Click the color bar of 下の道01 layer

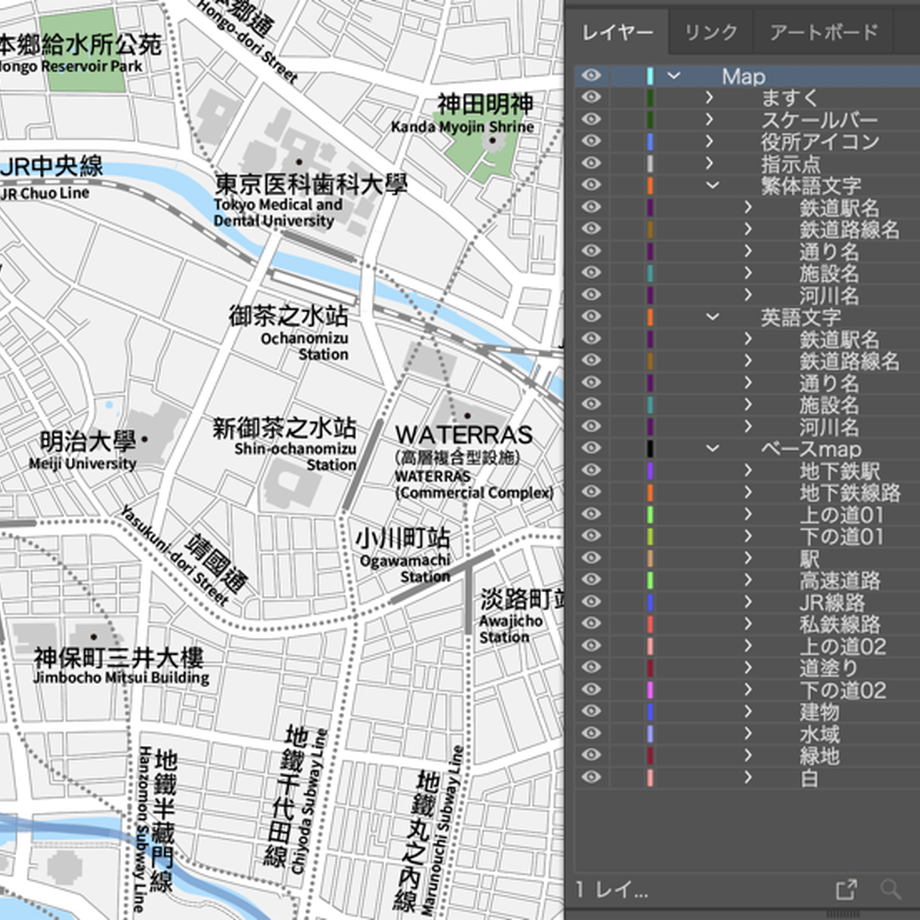point(650,536)
